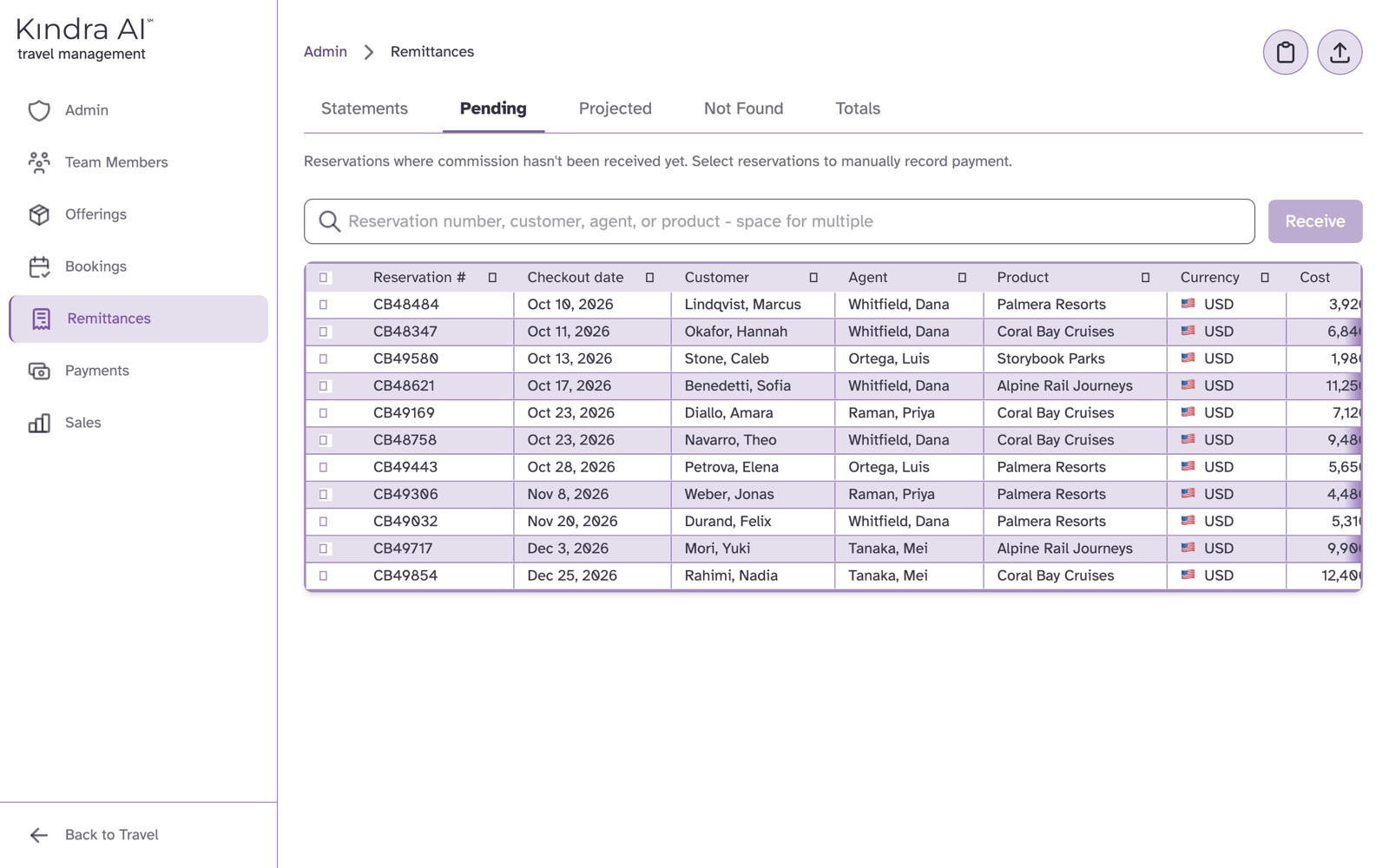Click the Remittances receipt icon

[41, 319]
